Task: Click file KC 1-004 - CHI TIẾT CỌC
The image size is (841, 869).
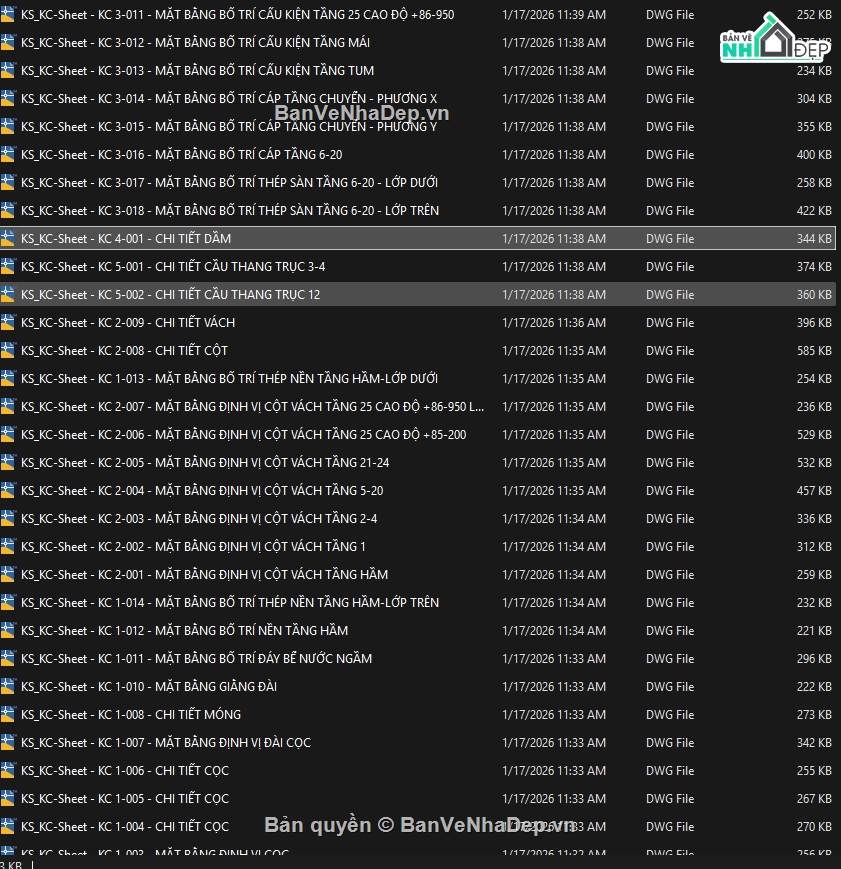Action: (125, 826)
